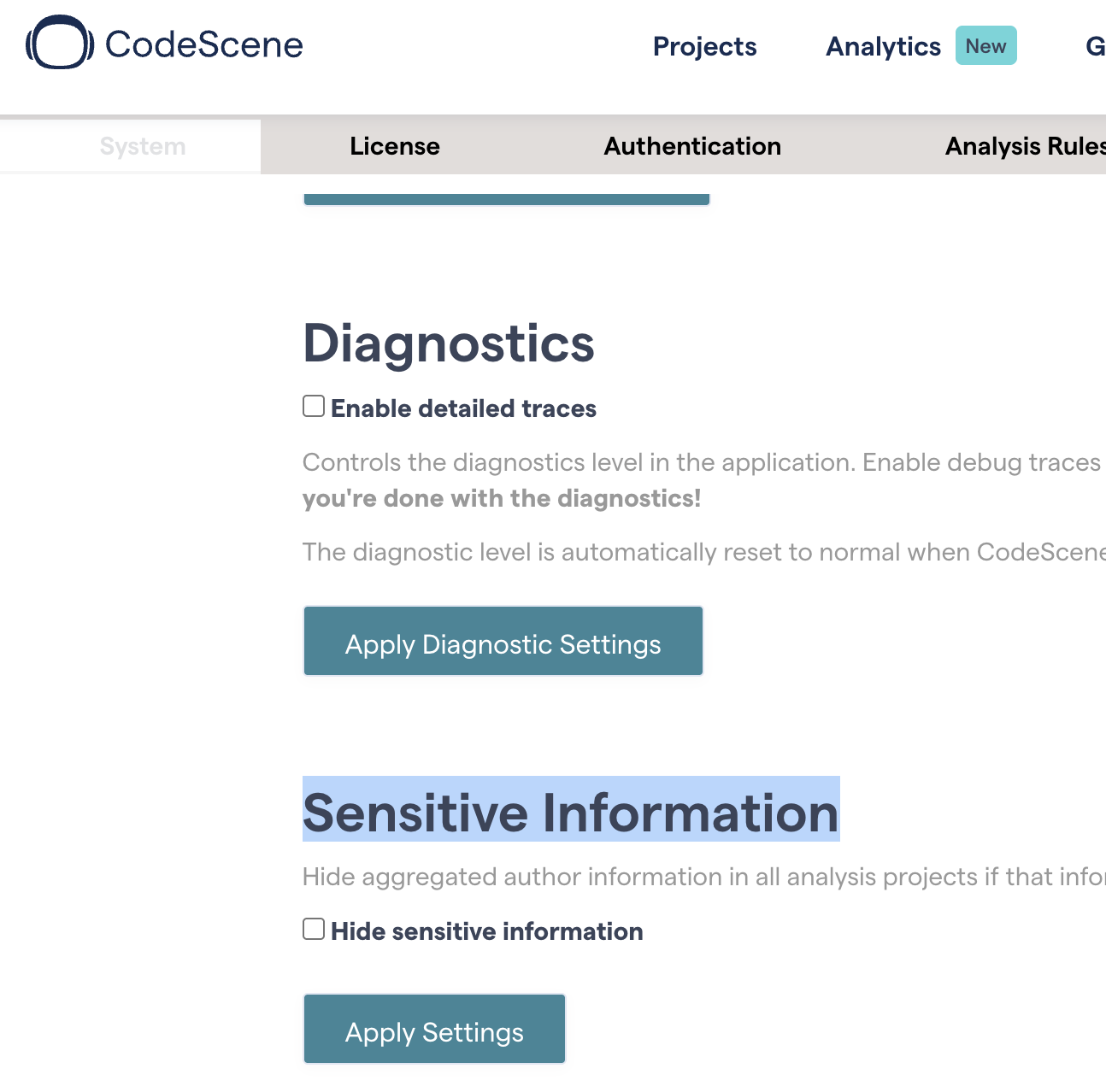Click the bold diagnostics warning text
This screenshot has width=1106, height=1092.
[x=502, y=498]
